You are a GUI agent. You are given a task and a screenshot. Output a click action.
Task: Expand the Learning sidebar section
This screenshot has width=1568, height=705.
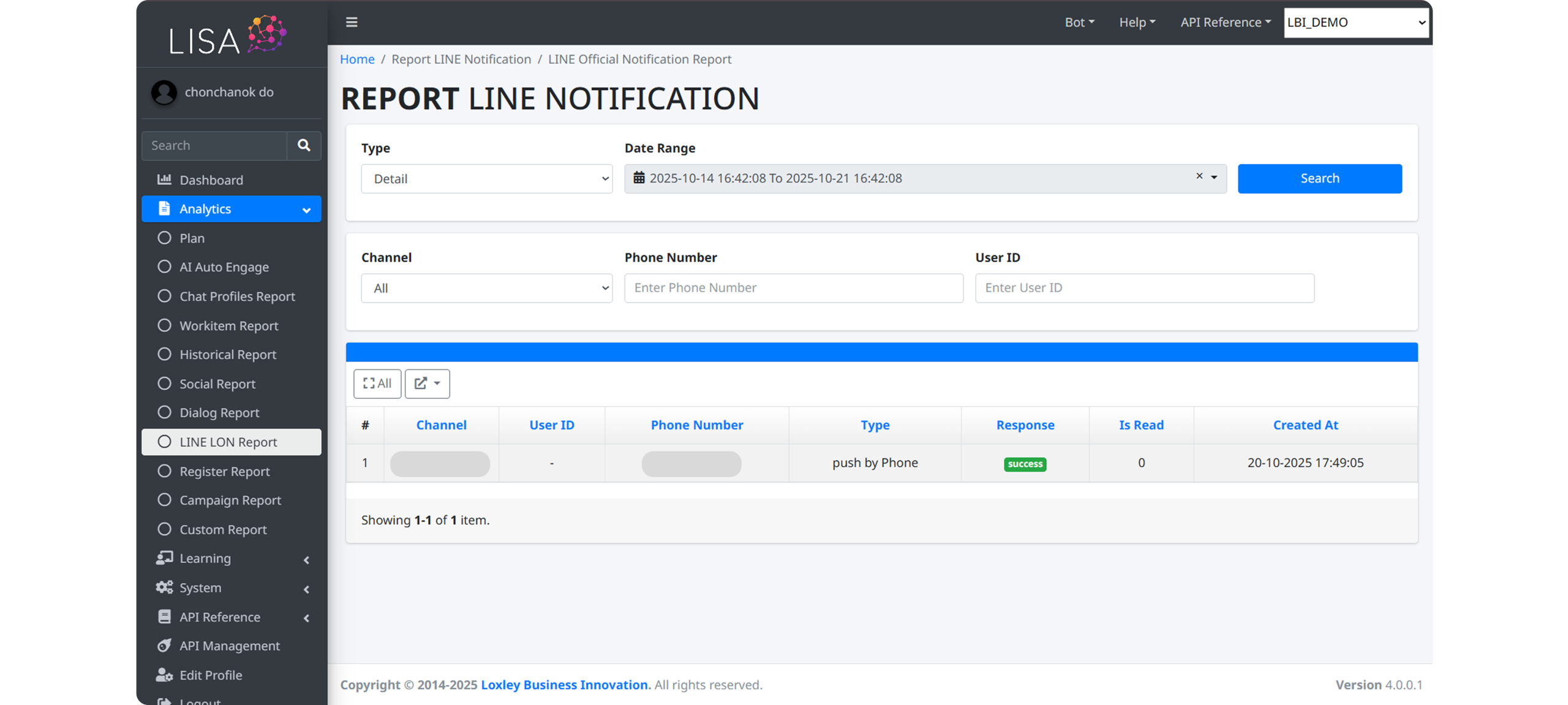tap(232, 559)
